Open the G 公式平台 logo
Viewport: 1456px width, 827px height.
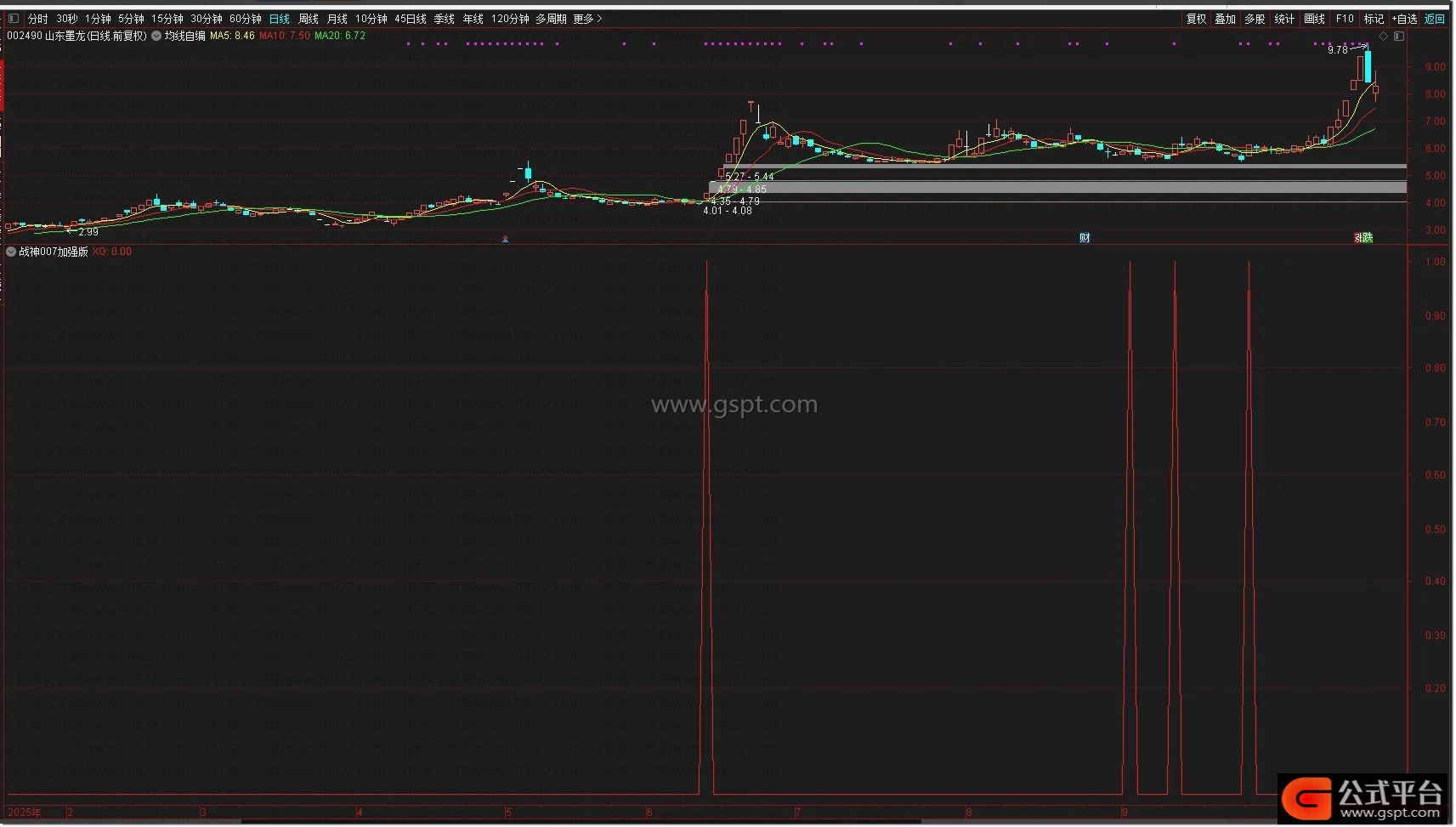coord(1363,797)
